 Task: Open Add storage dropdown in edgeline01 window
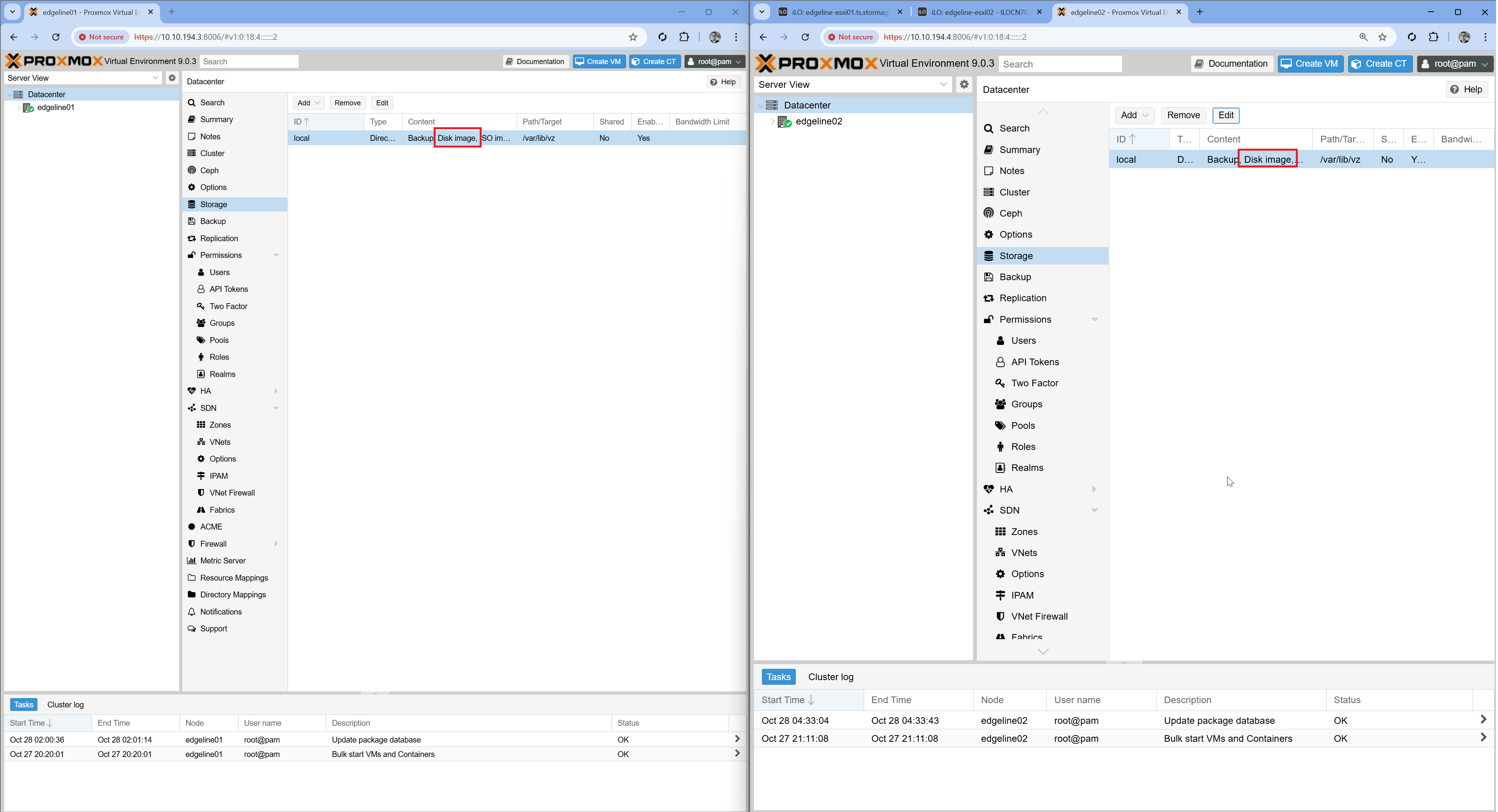click(x=308, y=103)
